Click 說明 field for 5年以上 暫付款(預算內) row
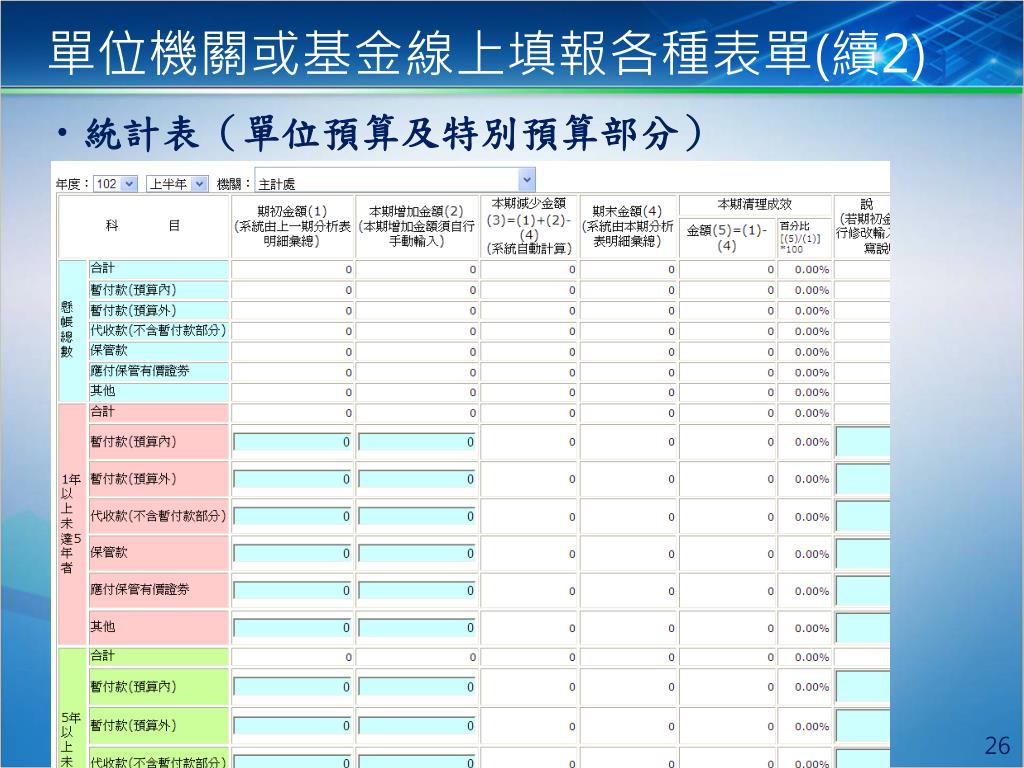1024x768 pixels. [x=863, y=687]
